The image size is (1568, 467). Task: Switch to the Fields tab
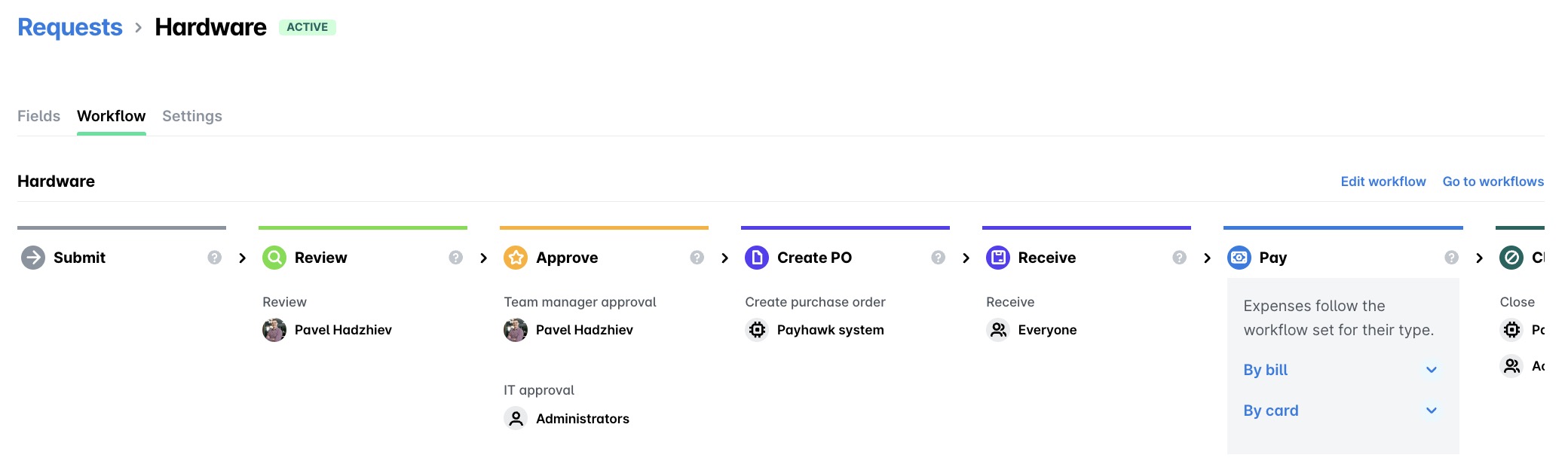click(38, 116)
